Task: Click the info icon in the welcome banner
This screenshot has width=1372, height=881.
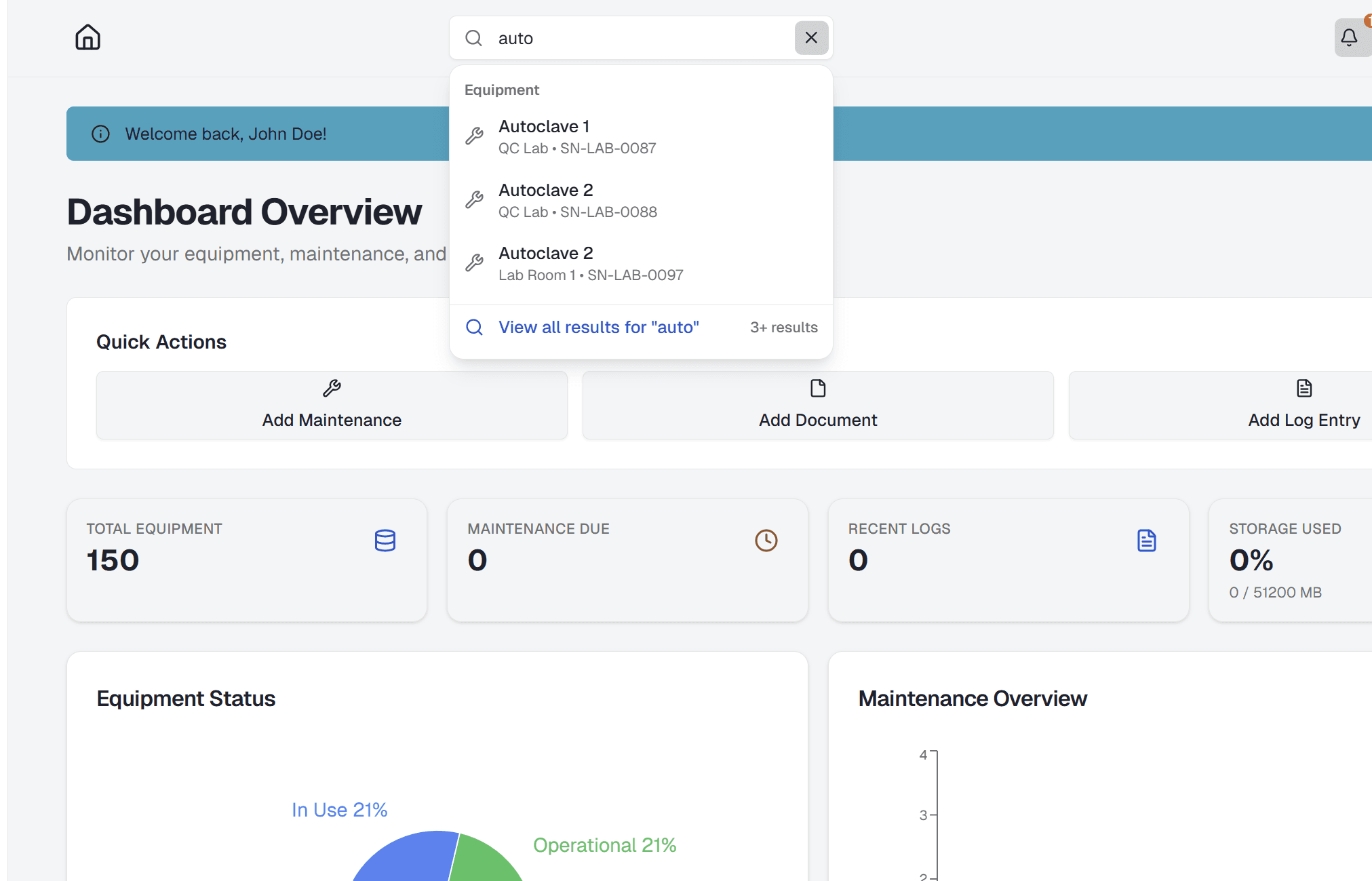Action: click(100, 134)
